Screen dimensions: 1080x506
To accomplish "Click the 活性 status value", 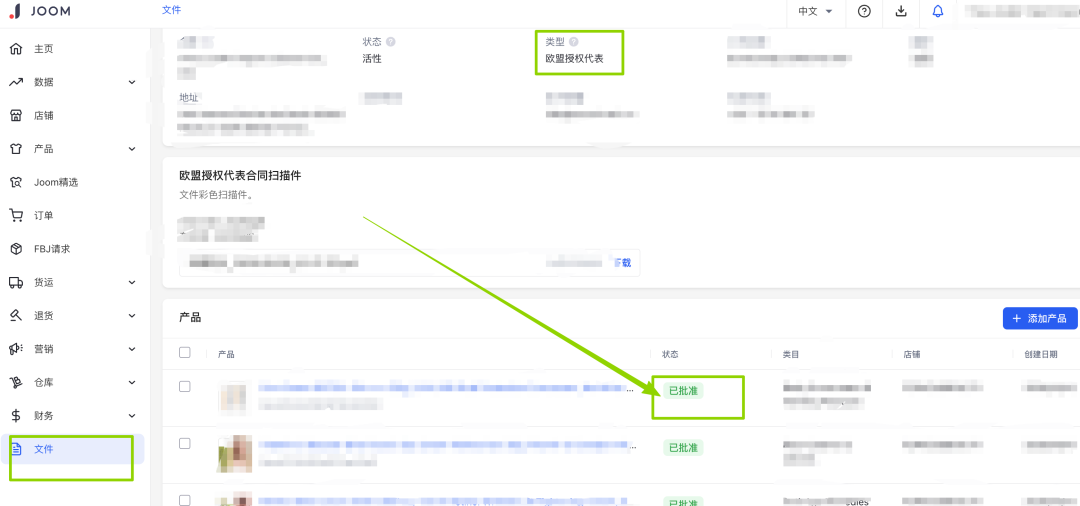I will pos(372,59).
